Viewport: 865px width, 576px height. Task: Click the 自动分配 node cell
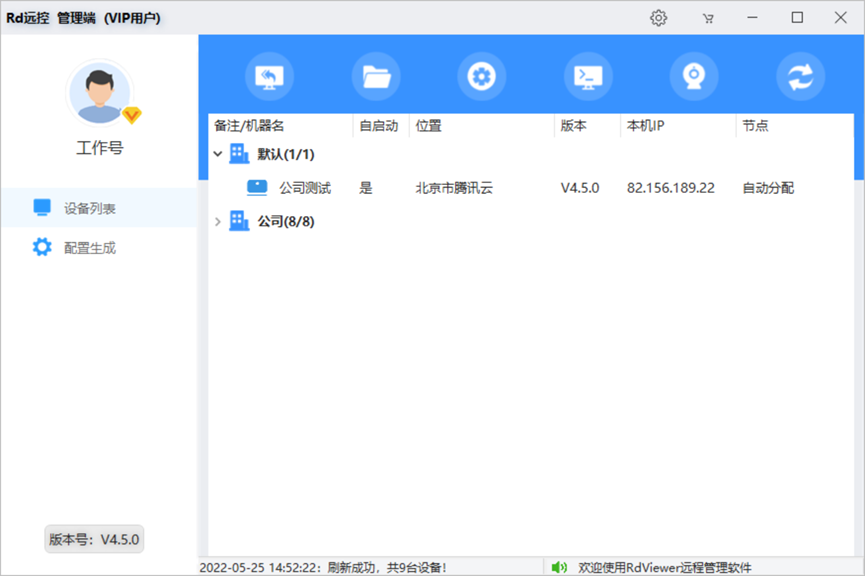[768, 188]
